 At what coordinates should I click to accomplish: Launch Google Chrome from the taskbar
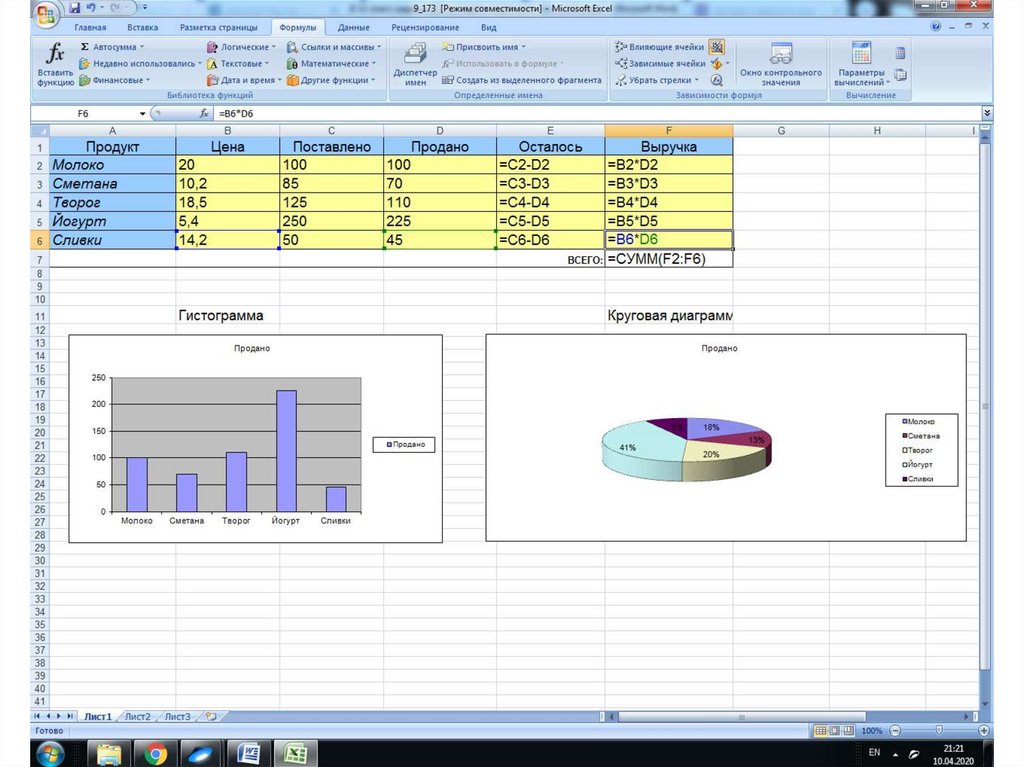coord(155,752)
